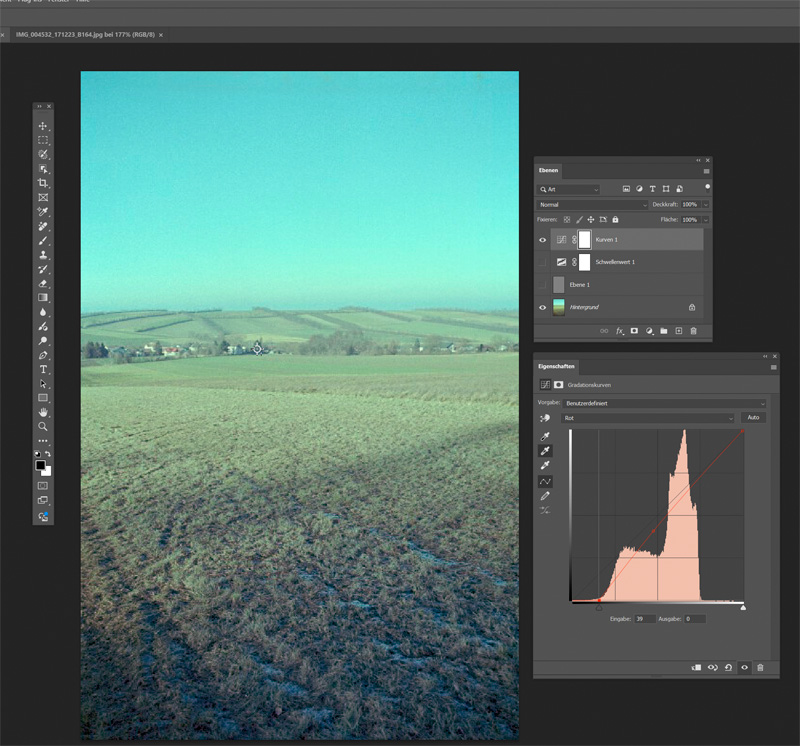Image resolution: width=800 pixels, height=746 pixels.
Task: Click the white point slider under histogram
Action: pos(743,607)
